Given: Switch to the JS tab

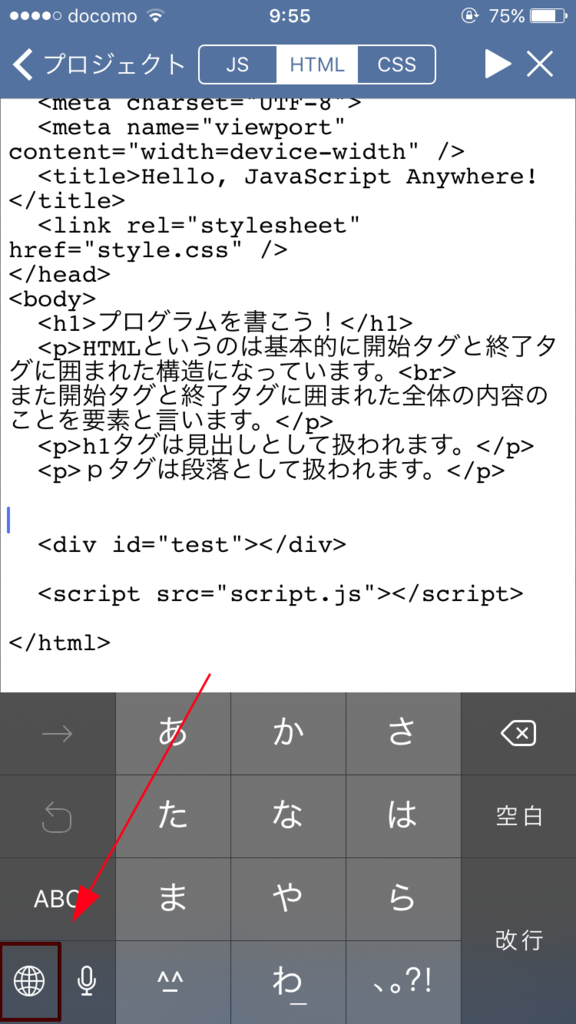Looking at the screenshot, I should (238, 65).
